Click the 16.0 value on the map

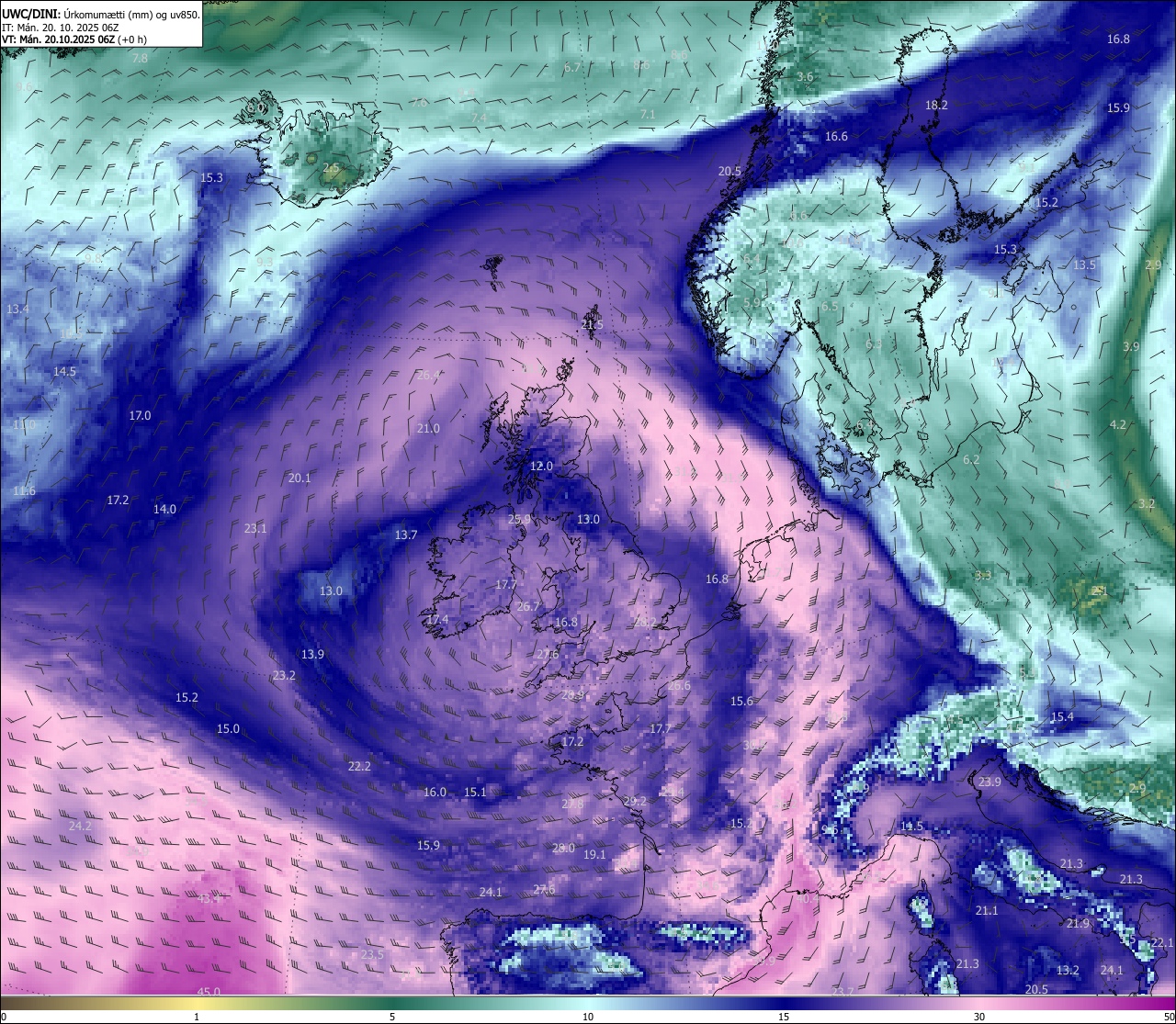pyautogui.click(x=435, y=792)
